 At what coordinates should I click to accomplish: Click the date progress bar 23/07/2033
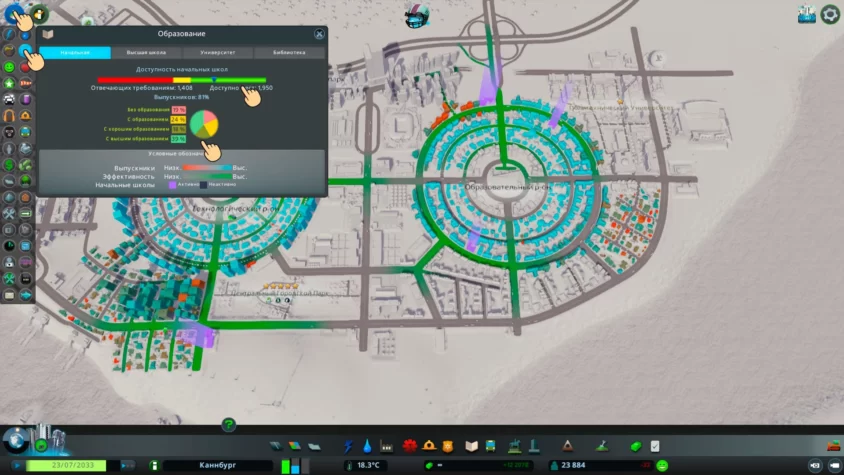pyautogui.click(x=72, y=465)
